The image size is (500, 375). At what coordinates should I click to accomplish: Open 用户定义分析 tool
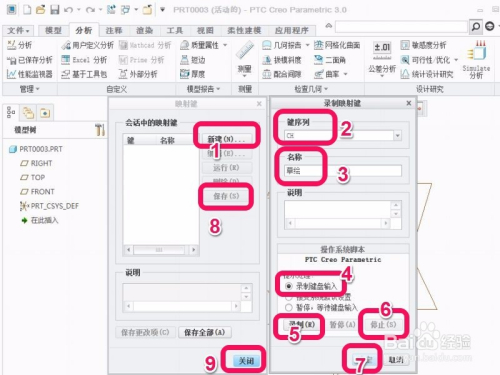coord(88,45)
